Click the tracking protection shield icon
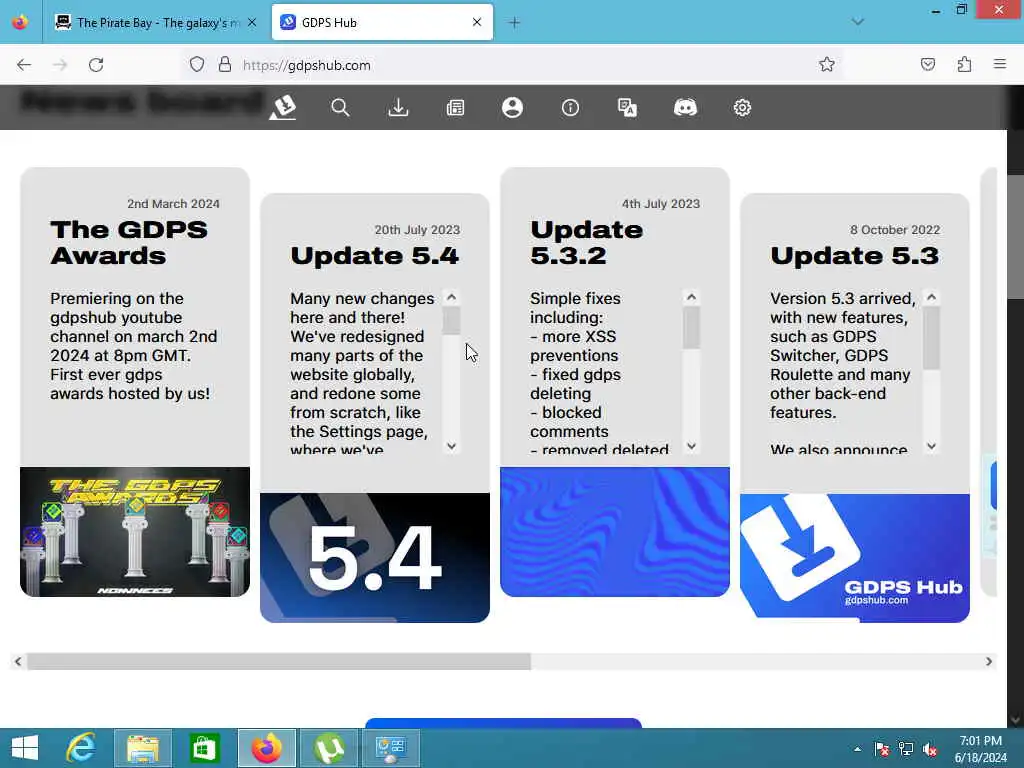Screen dimensions: 1024x768 tap(197, 65)
